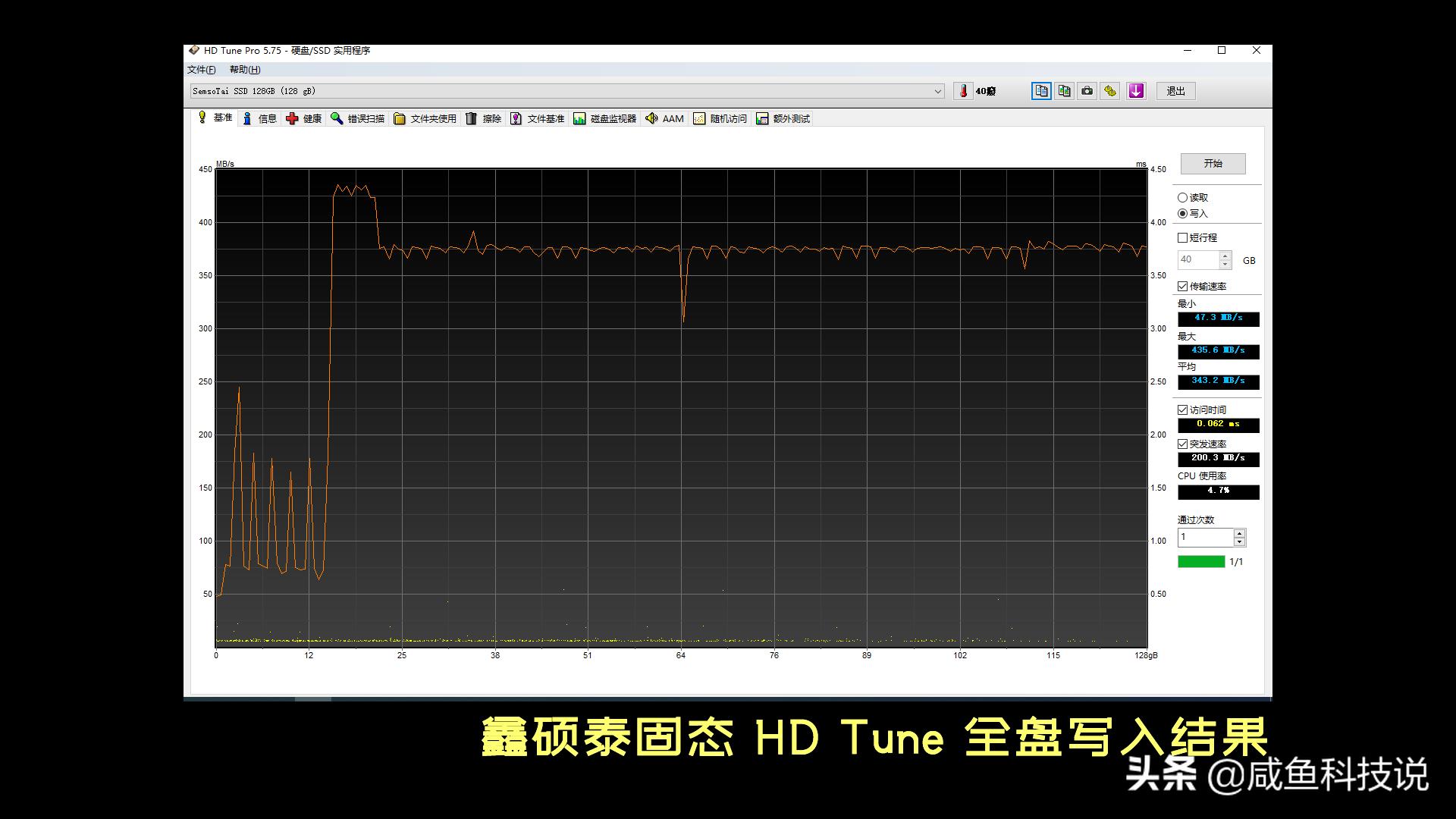Viewport: 1456px width, 819px height.
Task: Click the 退出 (Exit) button
Action: click(1175, 91)
